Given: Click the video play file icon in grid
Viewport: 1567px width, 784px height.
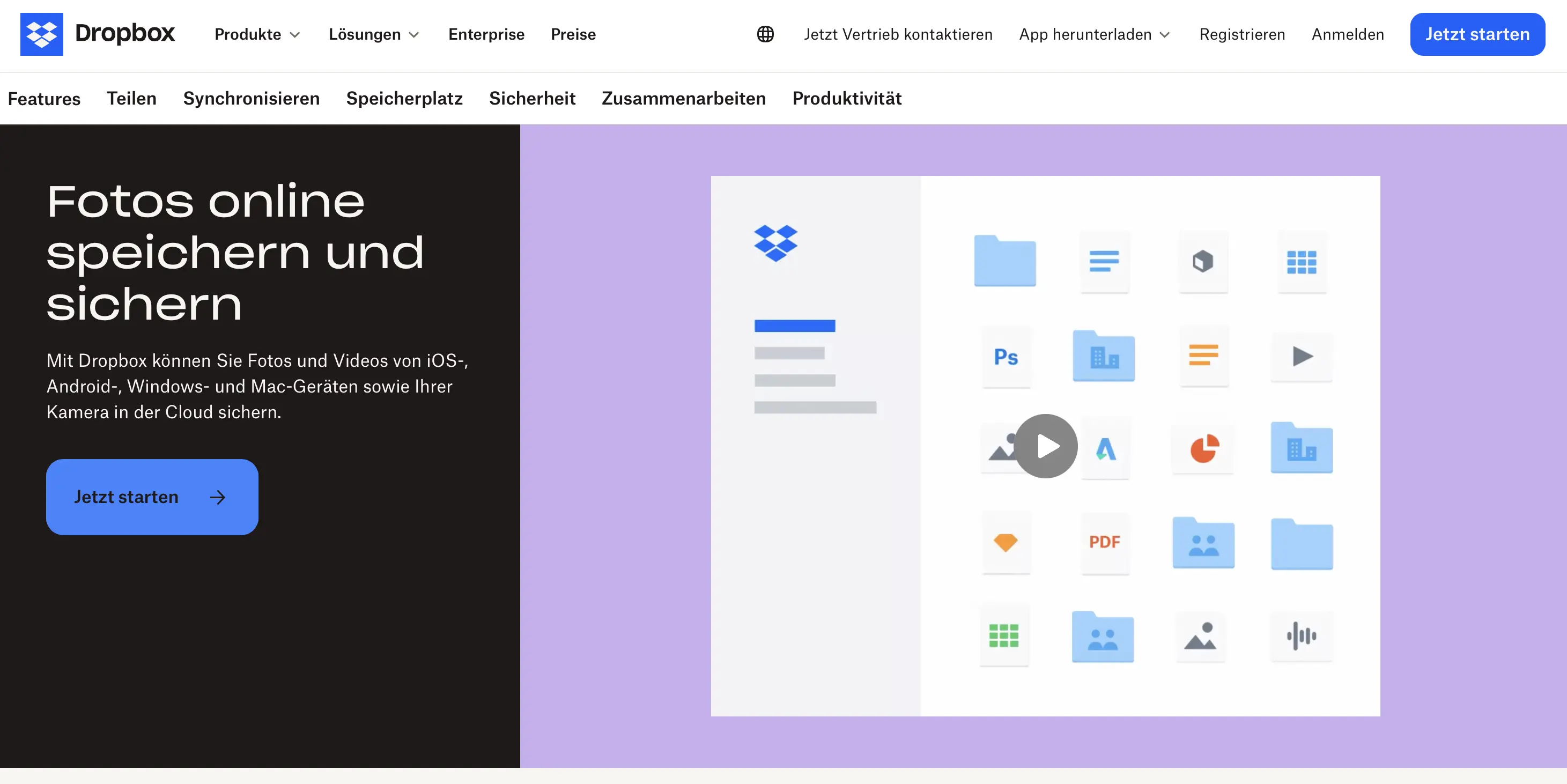Looking at the screenshot, I should 1302,357.
